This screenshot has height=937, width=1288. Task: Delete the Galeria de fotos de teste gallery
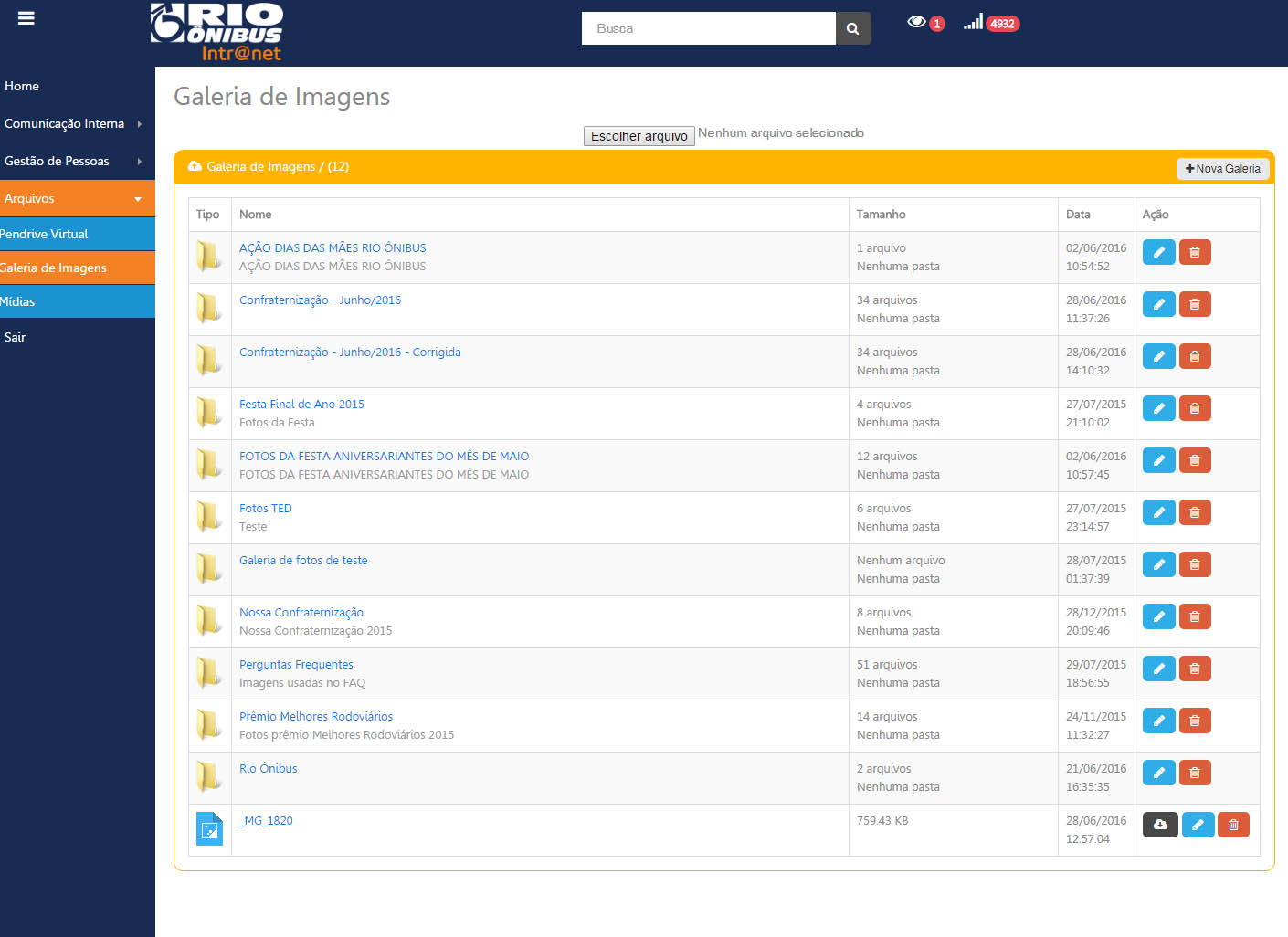[x=1195, y=564]
